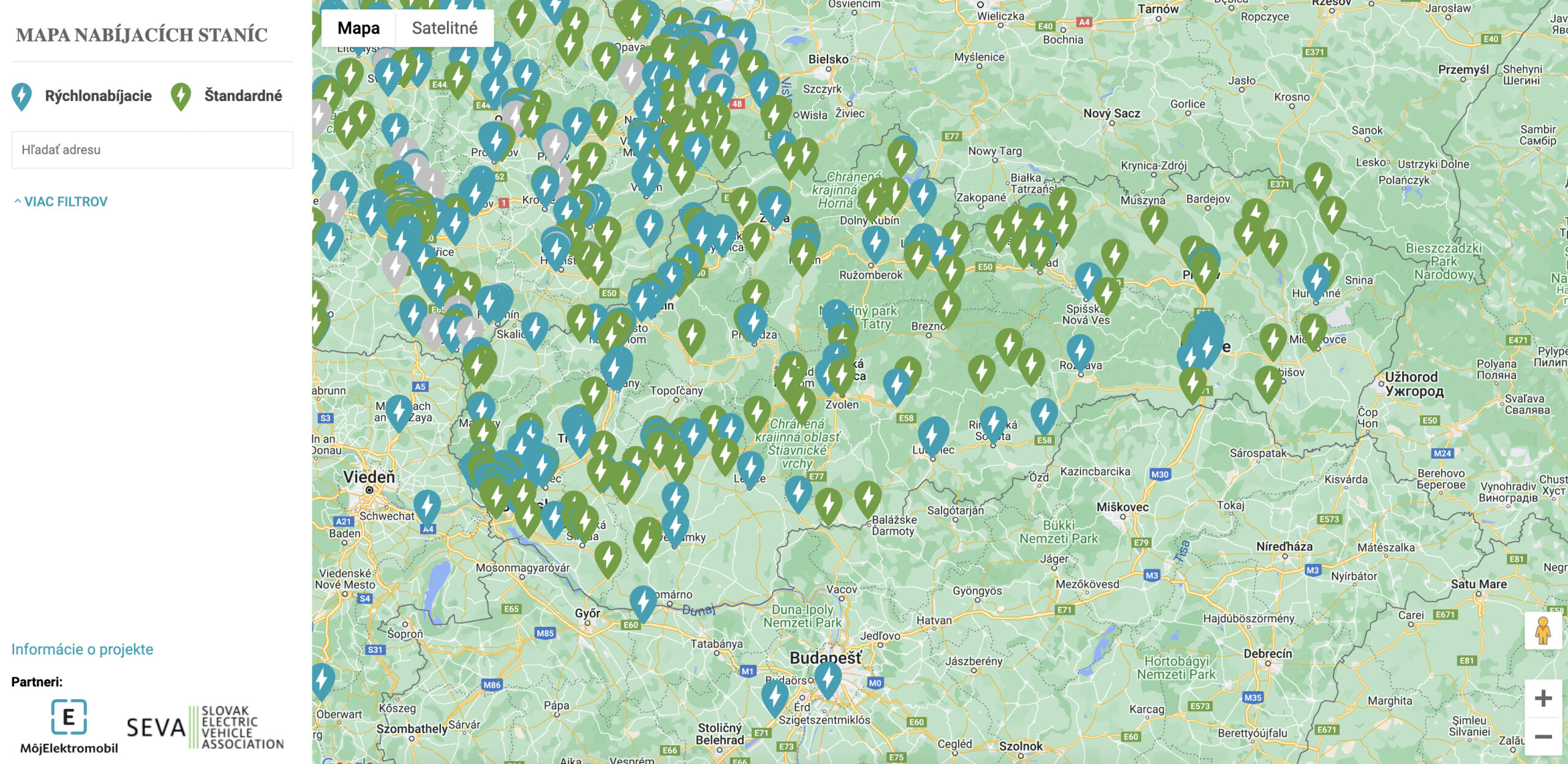Open the SEVA Slovak Electric Vehicle Association logo
This screenshot has height=764, width=1568.
click(x=205, y=727)
